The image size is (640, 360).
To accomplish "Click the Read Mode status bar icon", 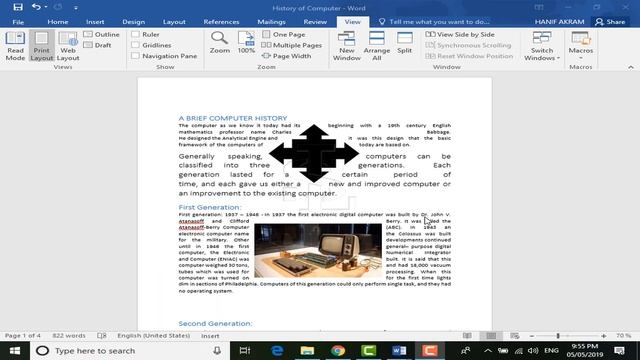I will coord(467,336).
